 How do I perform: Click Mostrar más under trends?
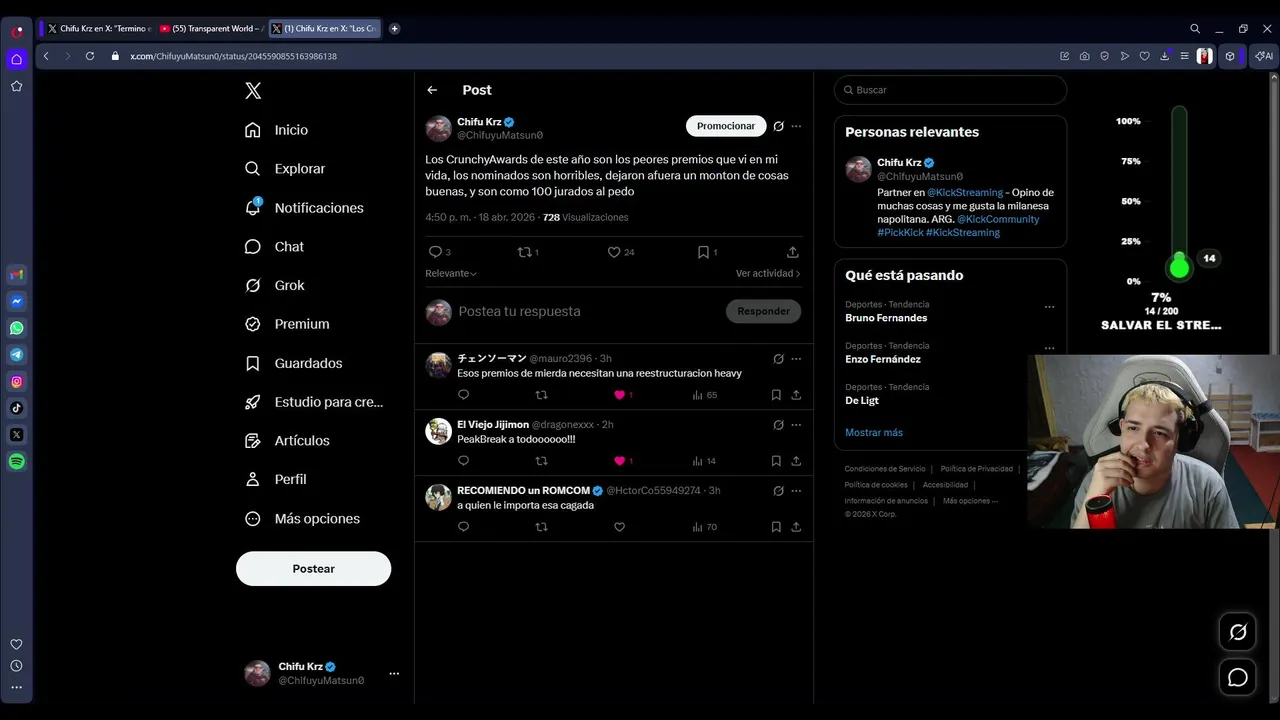874,432
